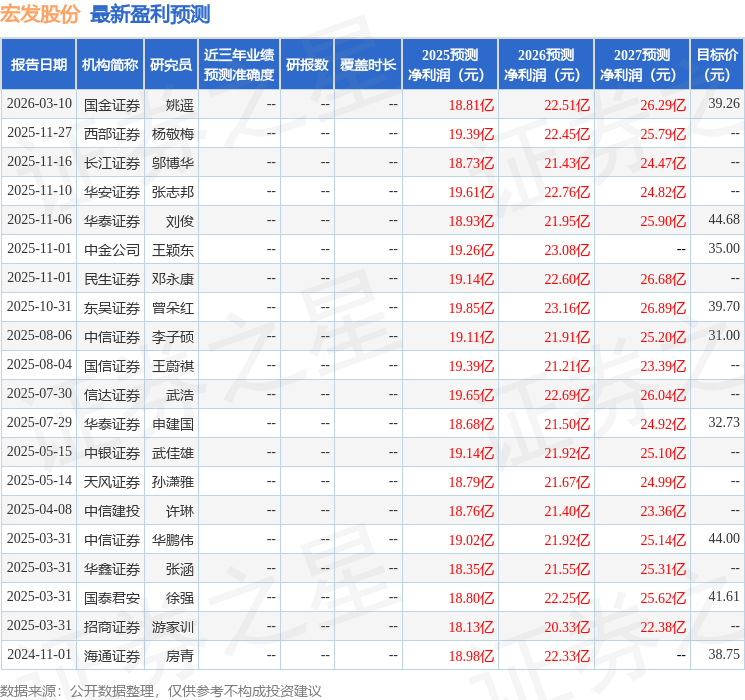The height and width of the screenshot is (700, 745).
Task: Click the 26.89亿 forecast value
Action: pos(663,308)
